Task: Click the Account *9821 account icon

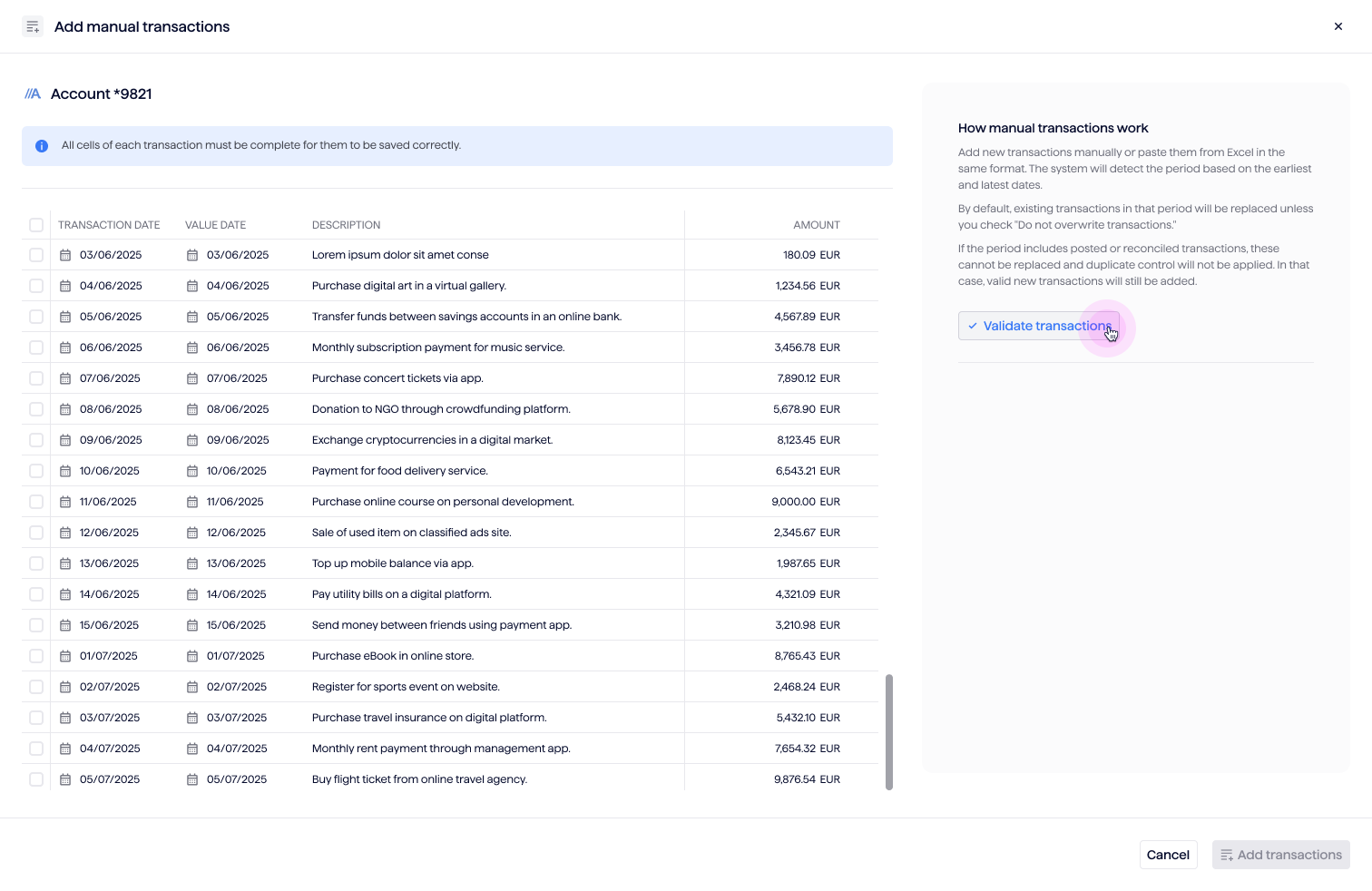Action: pos(33,93)
